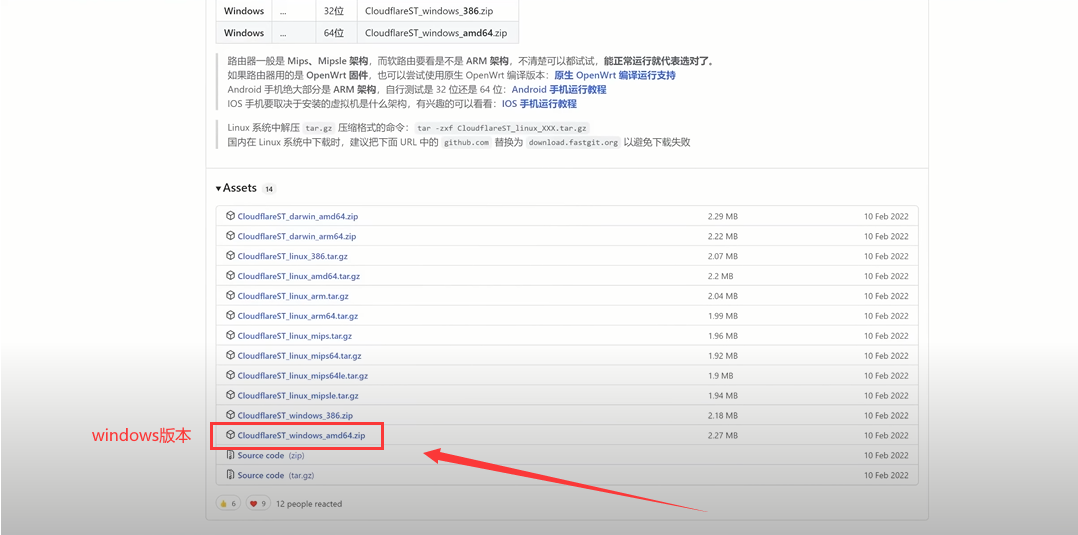1078x535 pixels.
Task: Click file icon beside Source code (tar.gz)
Action: [x=230, y=475]
